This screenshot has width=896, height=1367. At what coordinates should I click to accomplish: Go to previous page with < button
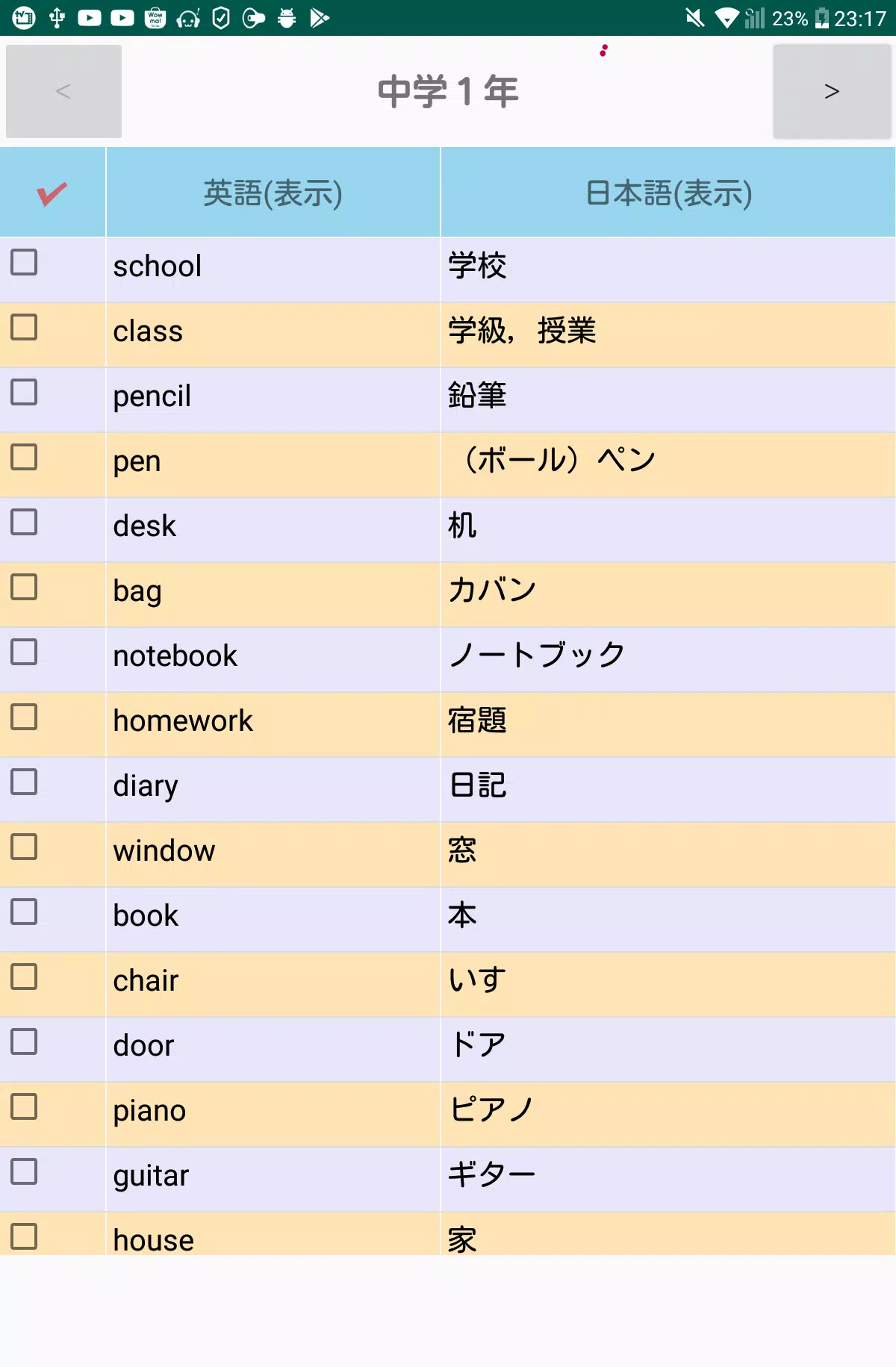(x=63, y=91)
